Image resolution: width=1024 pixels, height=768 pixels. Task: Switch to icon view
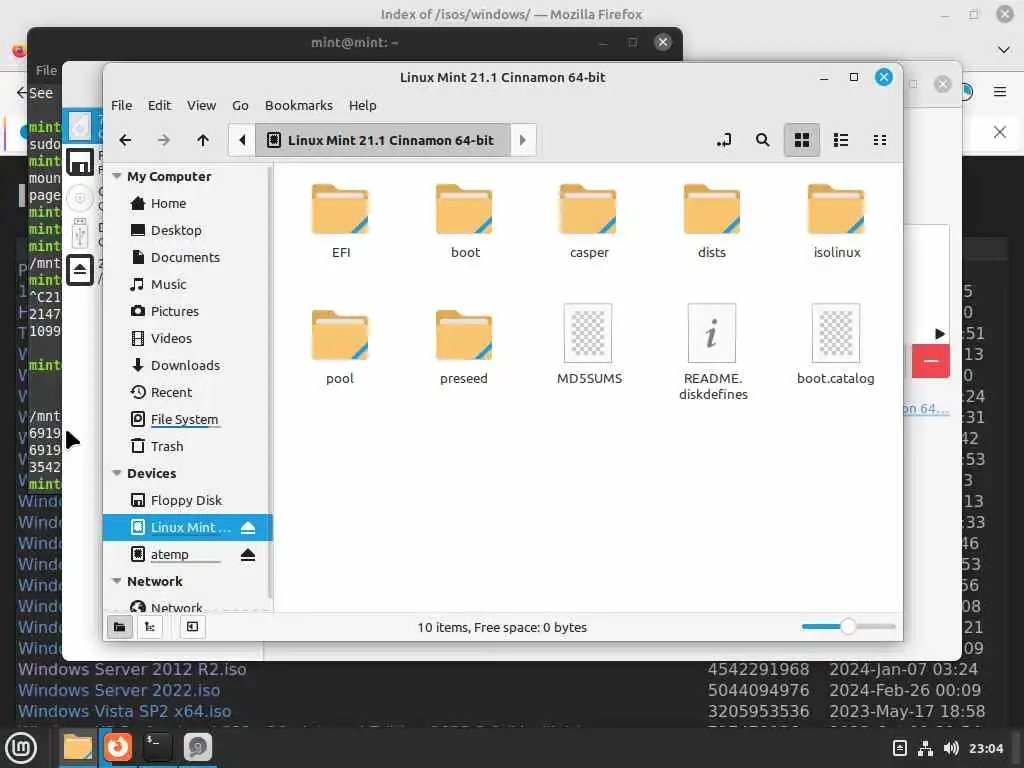(801, 140)
